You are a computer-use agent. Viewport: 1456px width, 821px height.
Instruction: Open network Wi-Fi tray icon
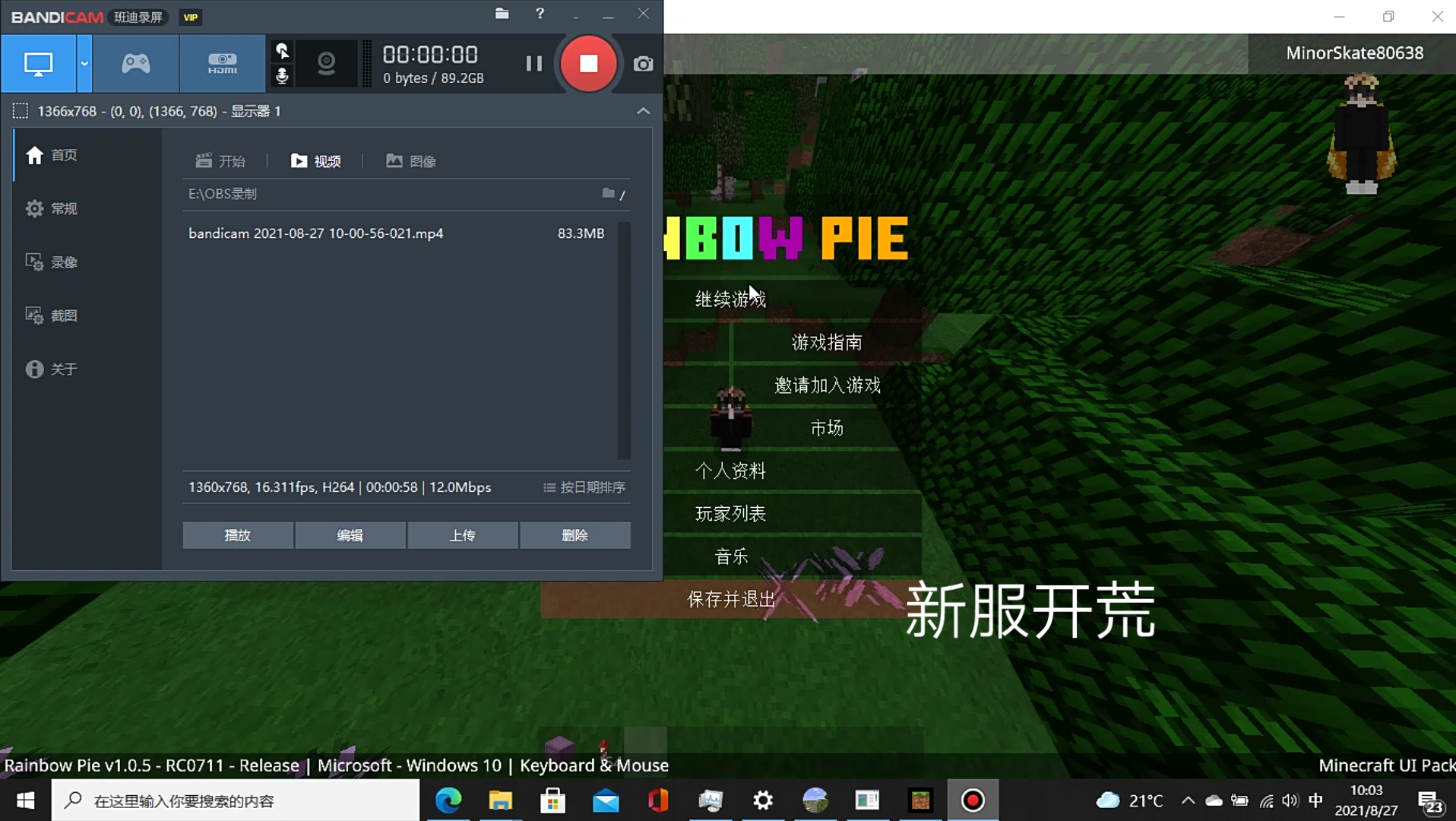tap(1266, 800)
